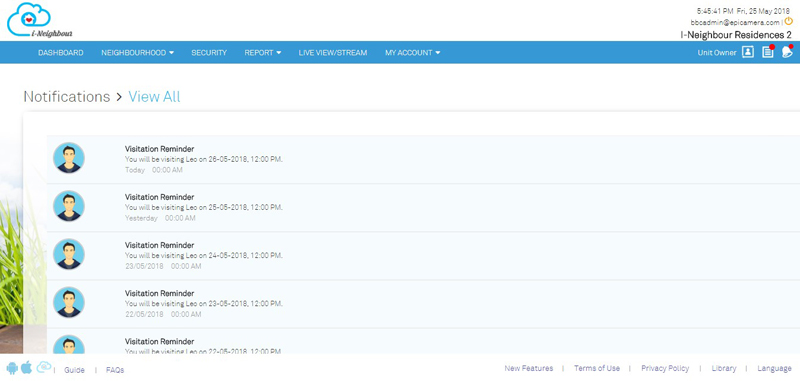Click the bbcadmin@epicamera.com account email
The image size is (800, 381).
(735, 22)
